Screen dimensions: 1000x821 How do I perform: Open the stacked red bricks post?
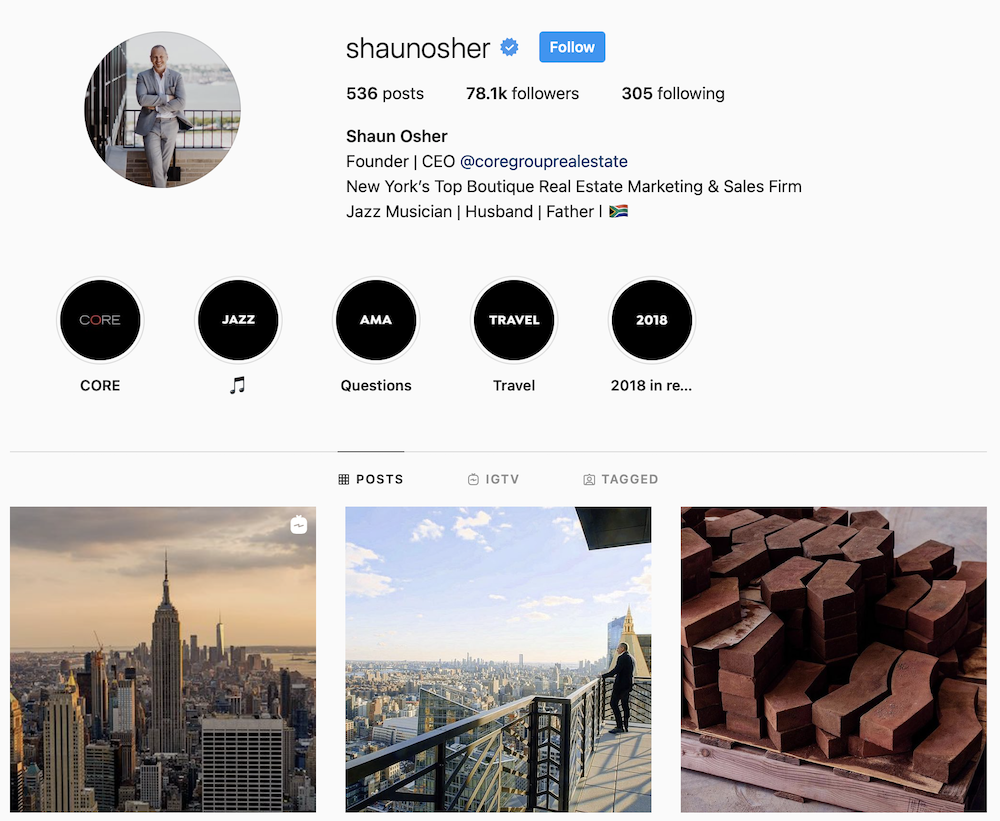point(834,659)
